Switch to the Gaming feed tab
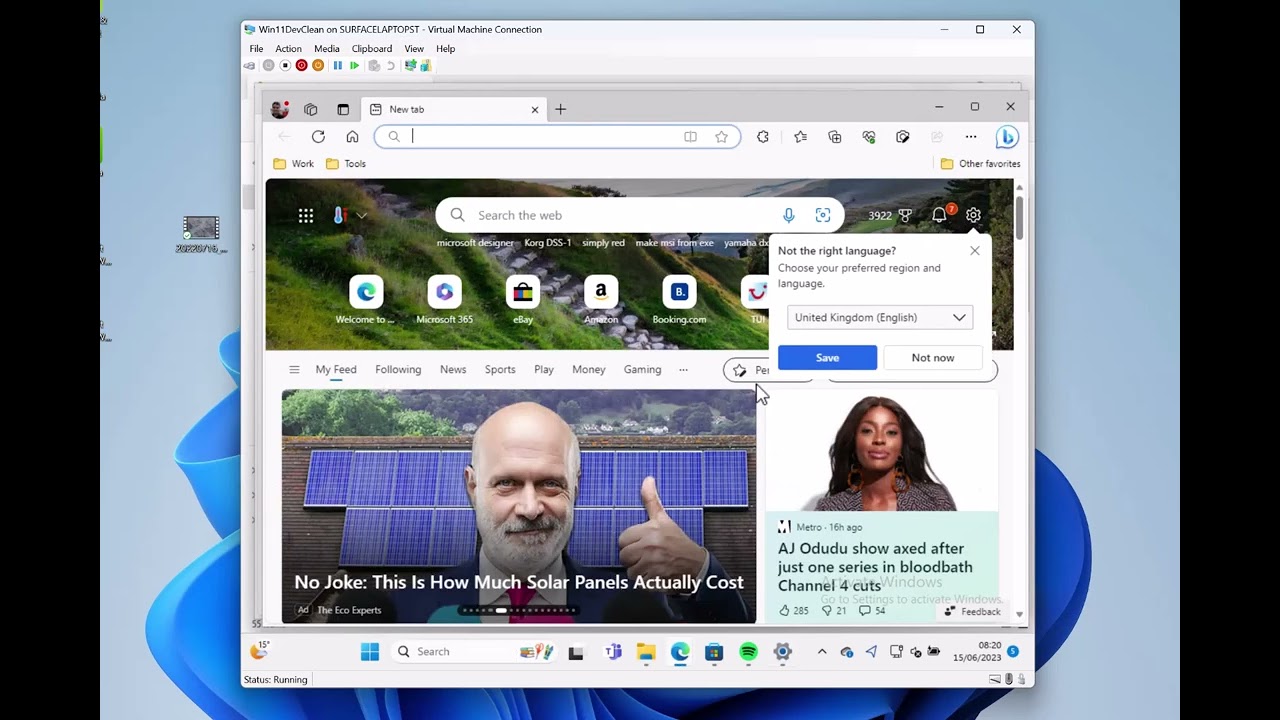1280x720 pixels. 642,370
